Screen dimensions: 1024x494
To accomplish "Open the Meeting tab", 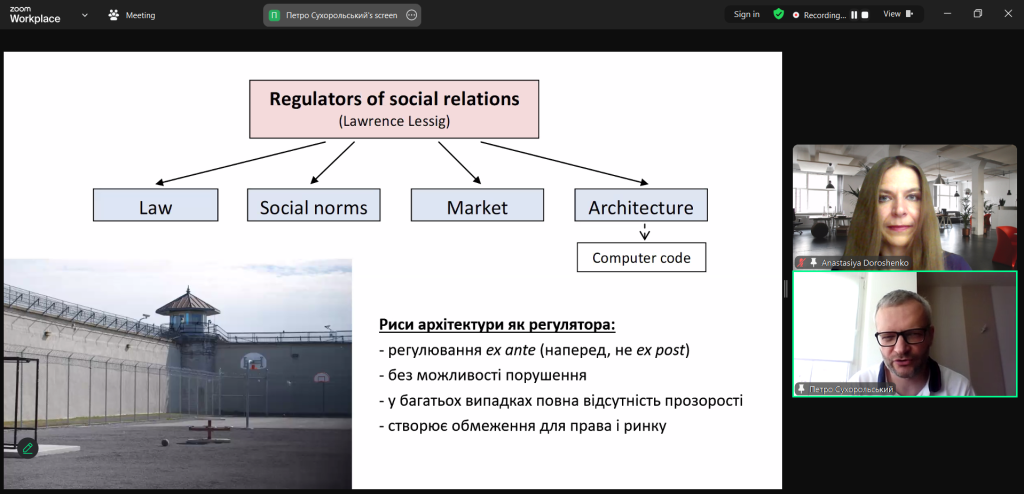I will tap(132, 15).
